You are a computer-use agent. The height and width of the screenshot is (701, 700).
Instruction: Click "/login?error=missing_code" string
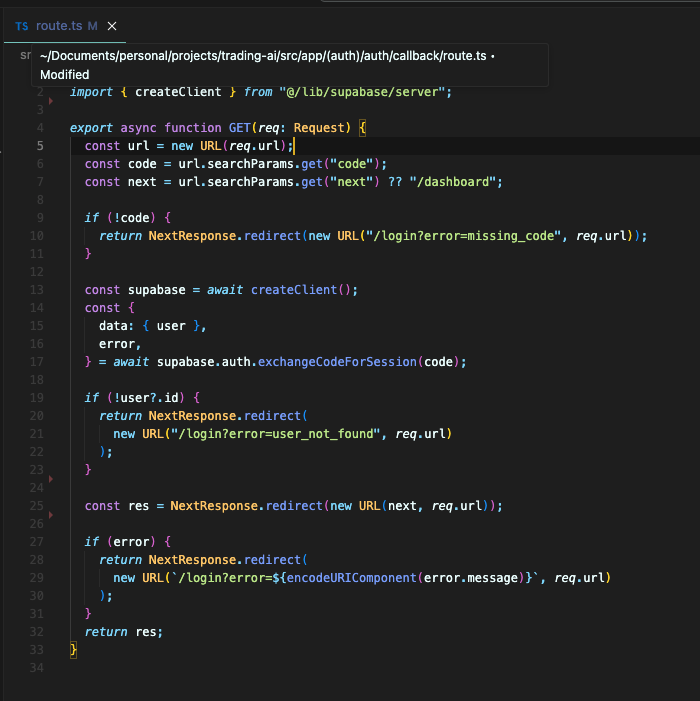click(463, 236)
